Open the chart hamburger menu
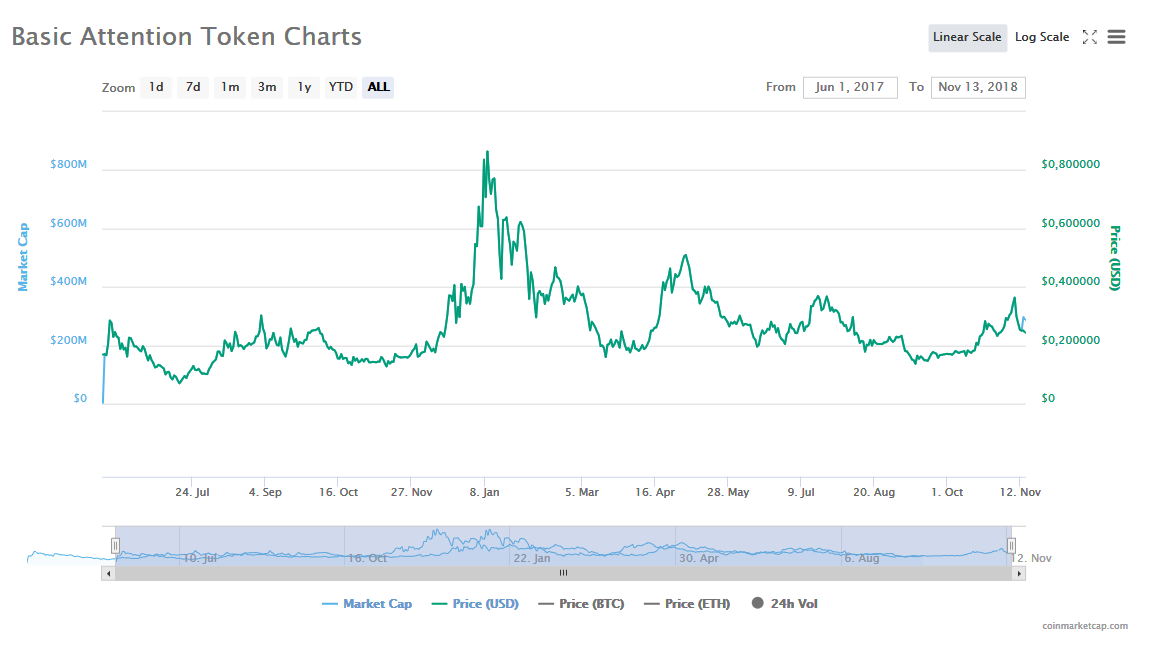The width and height of the screenshot is (1166, 652). [x=1116, y=37]
